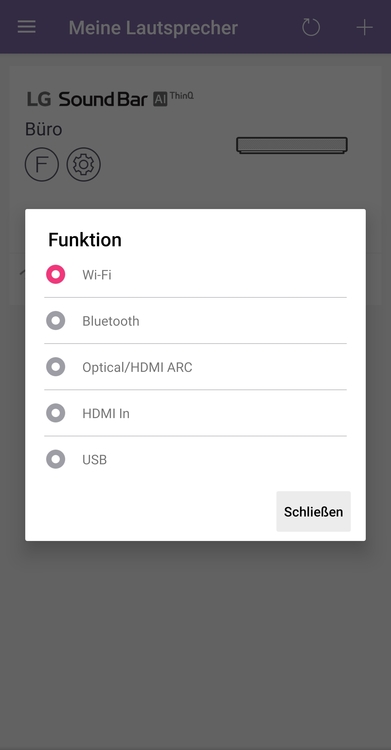
Task: Tap the 'HDMI In' text label
Action: [106, 414]
